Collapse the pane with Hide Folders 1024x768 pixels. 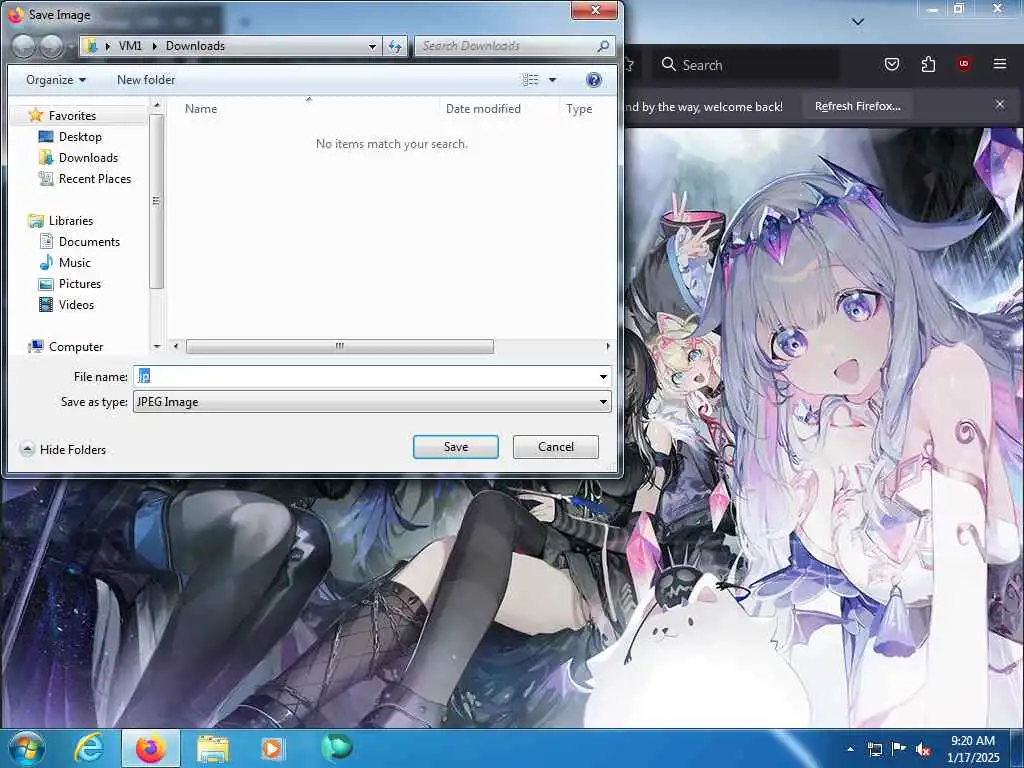[63, 449]
